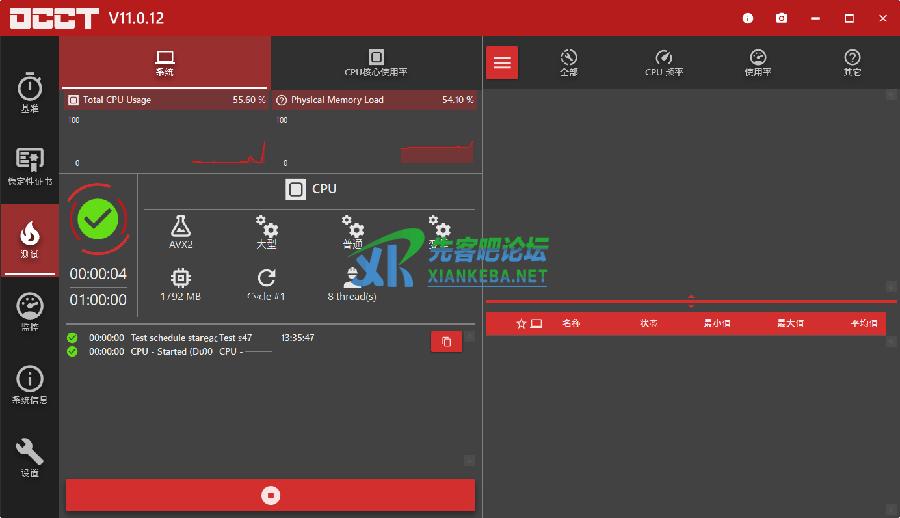Screen dimensions: 900x518
Task: Show usage rate sensors
Action: point(757,63)
